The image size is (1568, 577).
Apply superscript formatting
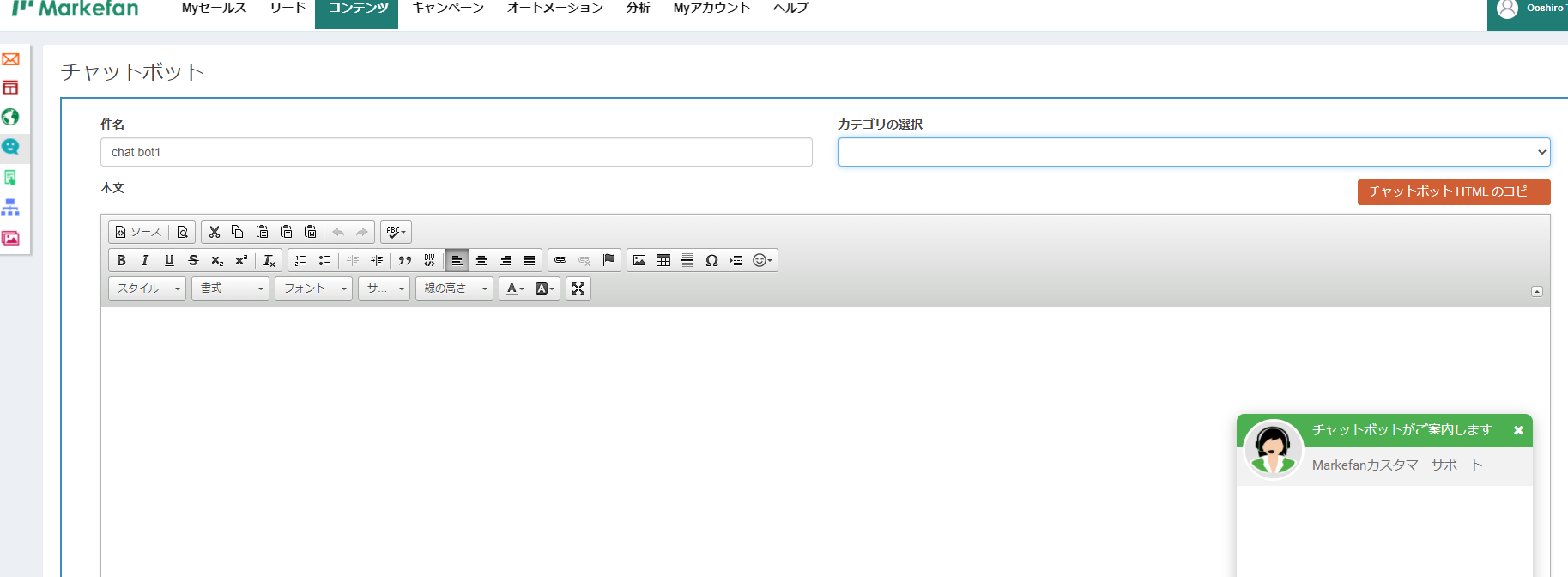[x=241, y=260]
